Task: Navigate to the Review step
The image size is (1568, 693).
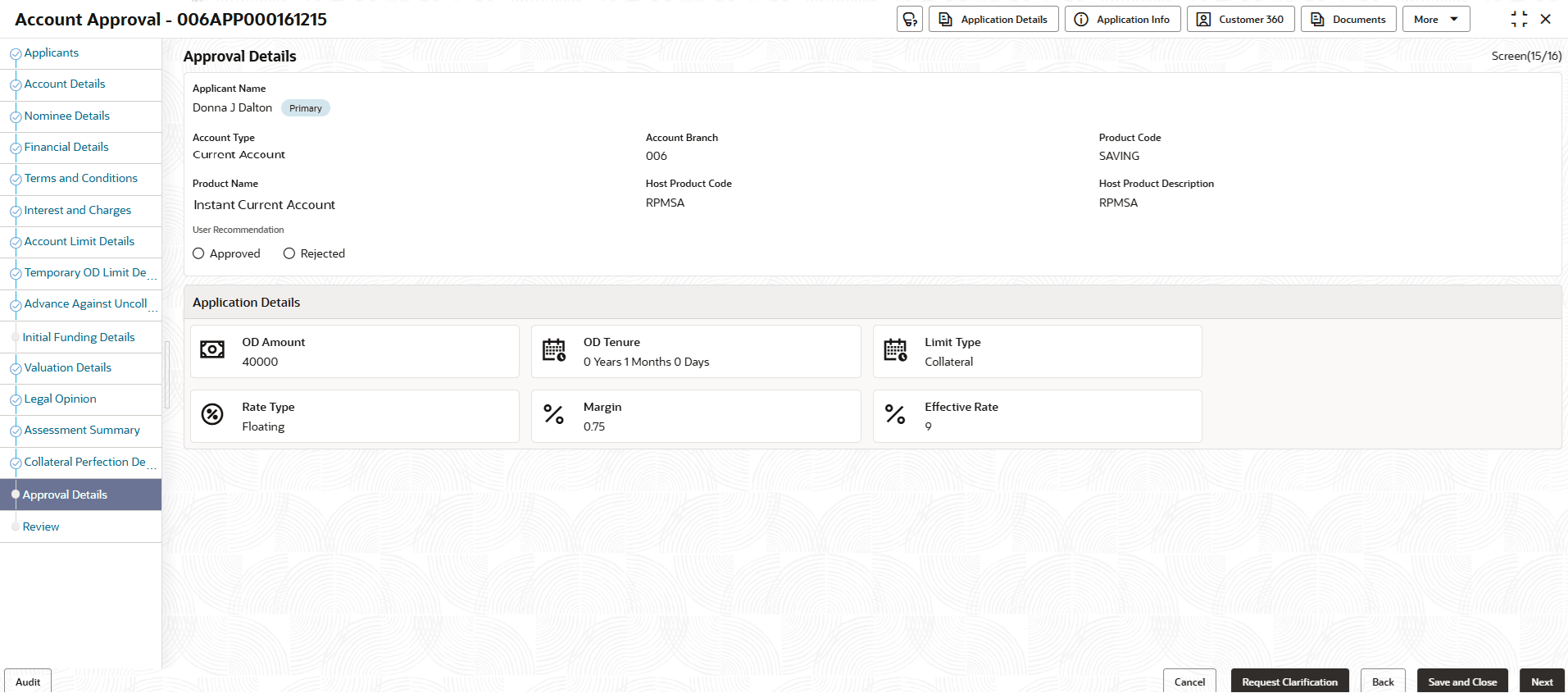Action: coord(41,527)
